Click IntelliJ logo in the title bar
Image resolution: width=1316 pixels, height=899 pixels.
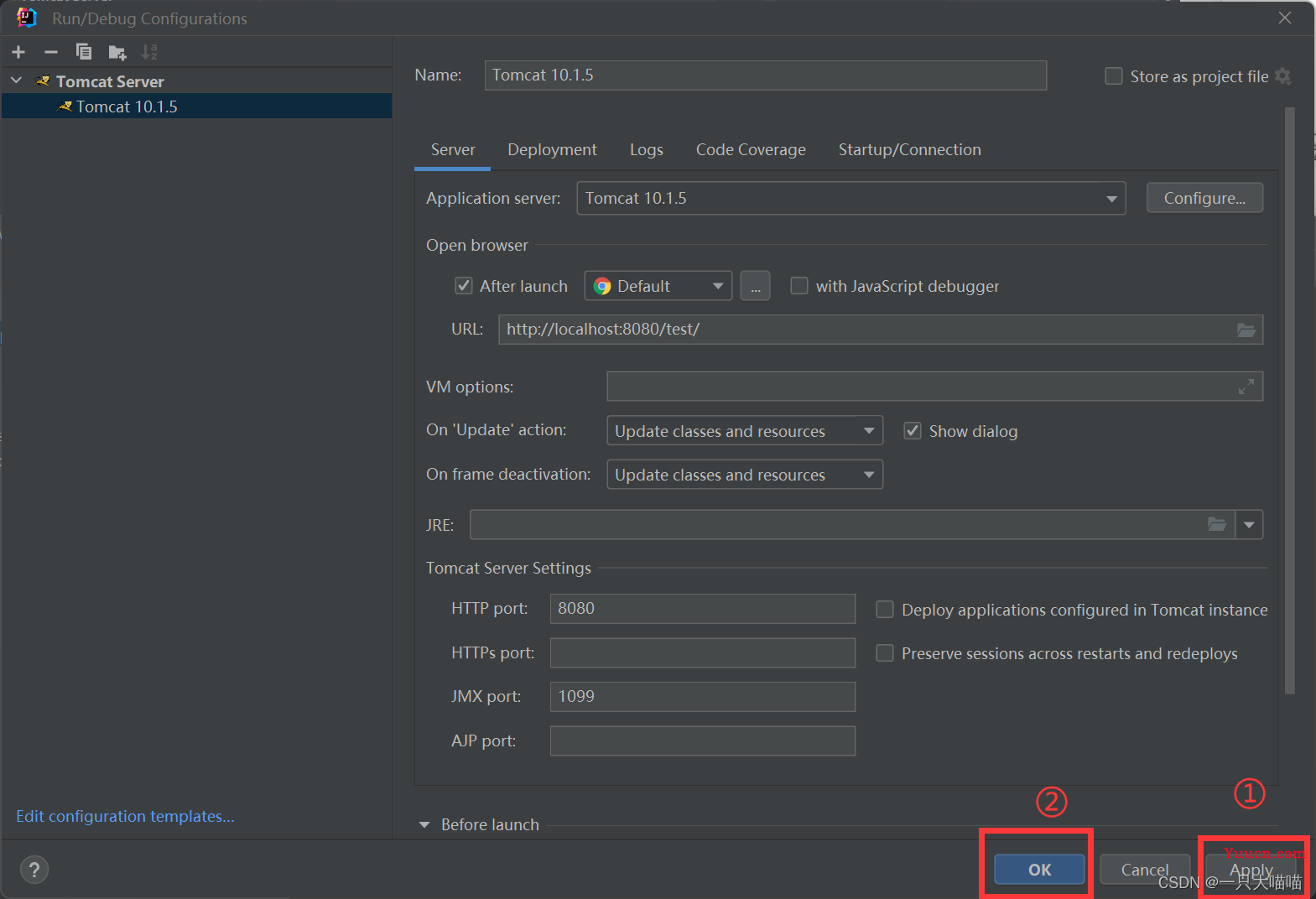tap(26, 17)
